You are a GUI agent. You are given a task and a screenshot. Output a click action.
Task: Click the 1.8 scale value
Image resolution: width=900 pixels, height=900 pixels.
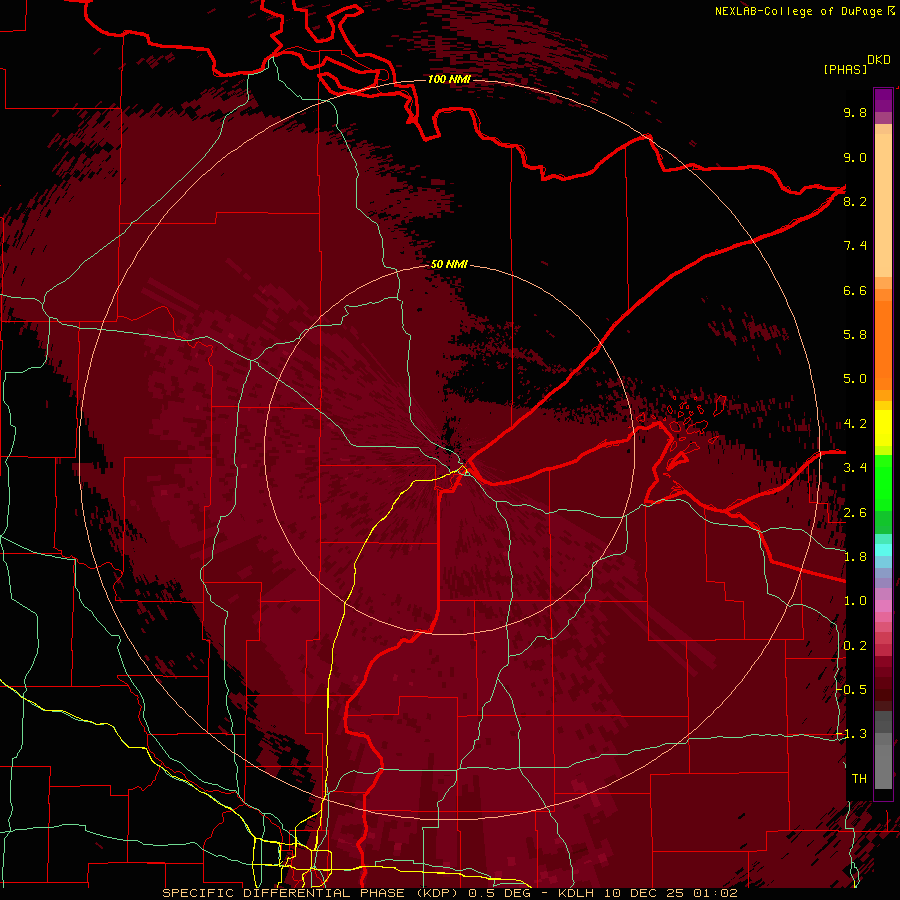point(855,557)
